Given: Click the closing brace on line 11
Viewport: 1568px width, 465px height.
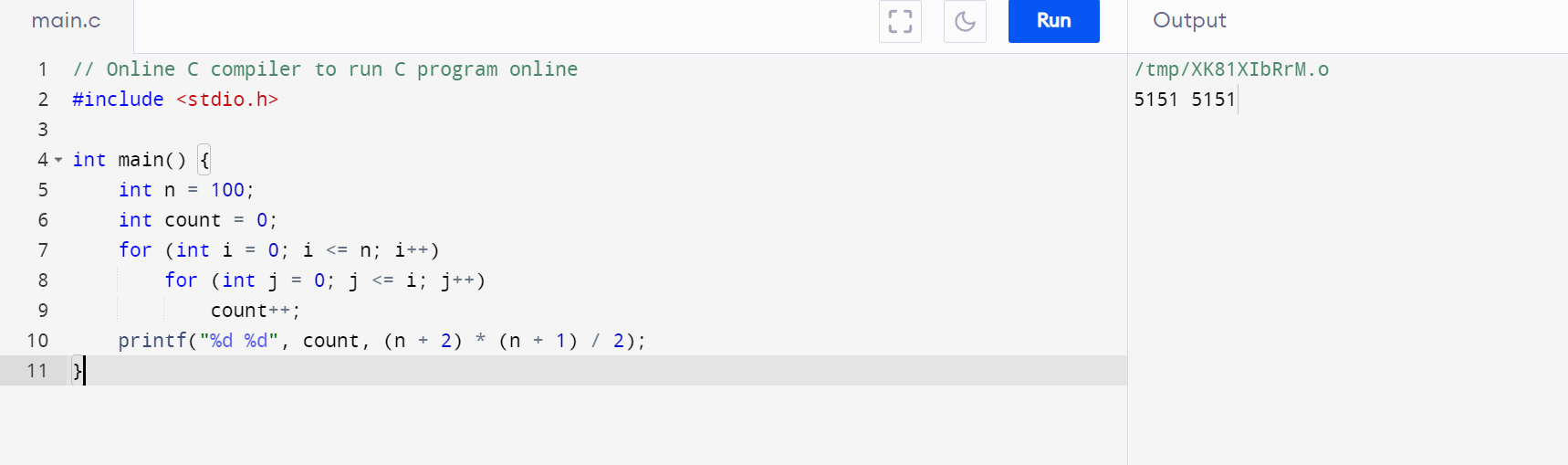Looking at the screenshot, I should click(x=78, y=371).
